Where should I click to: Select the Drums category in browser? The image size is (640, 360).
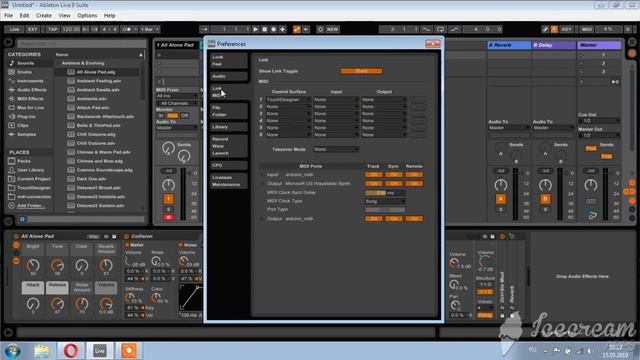[x=24, y=72]
